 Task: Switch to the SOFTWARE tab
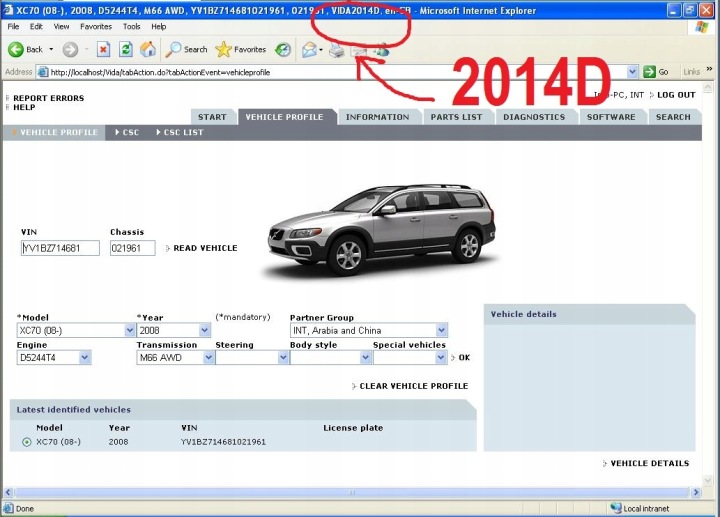tap(611, 117)
